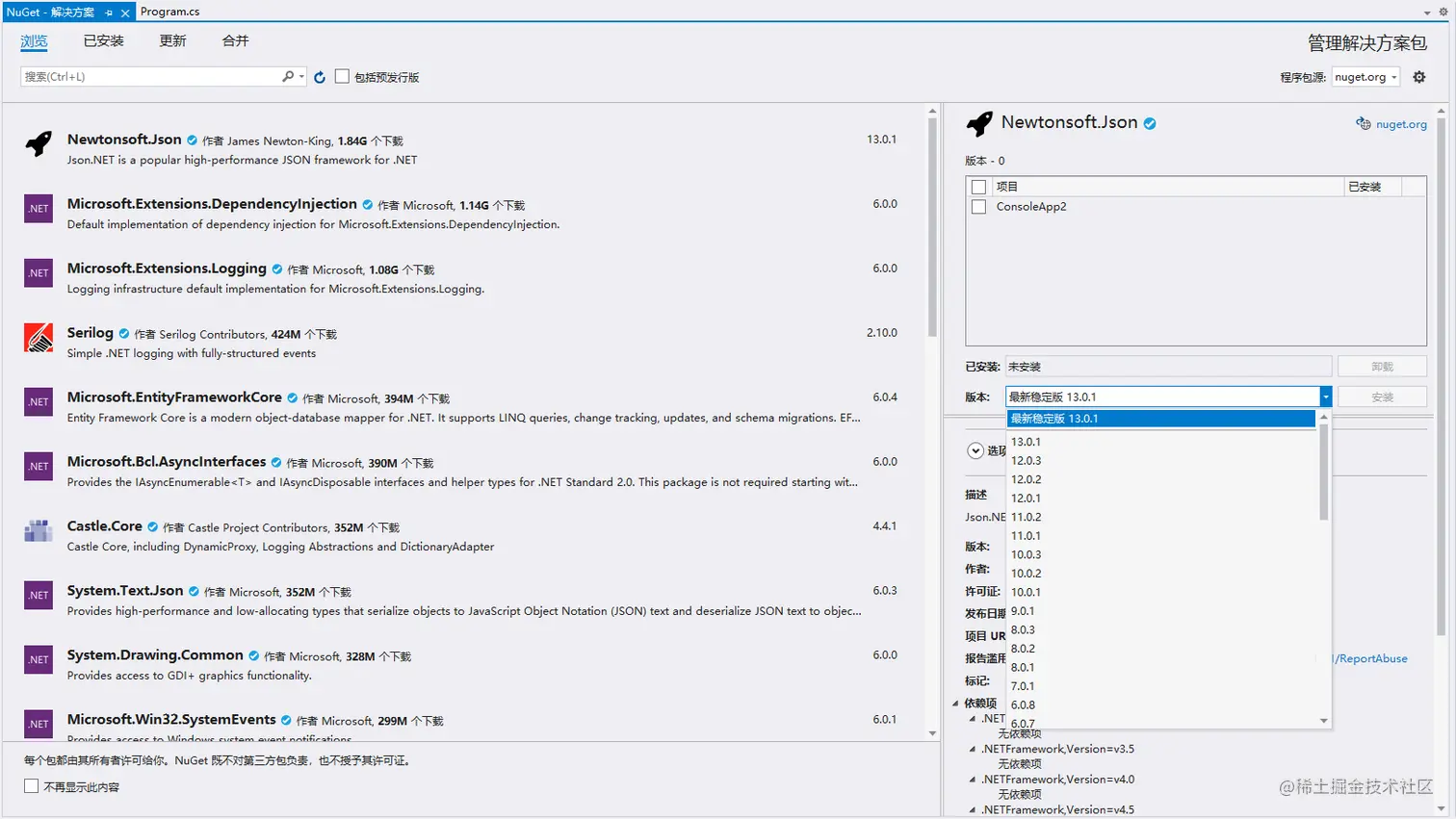This screenshot has width=1456, height=819.
Task: Click the refresh icon beside search box
Action: (320, 77)
